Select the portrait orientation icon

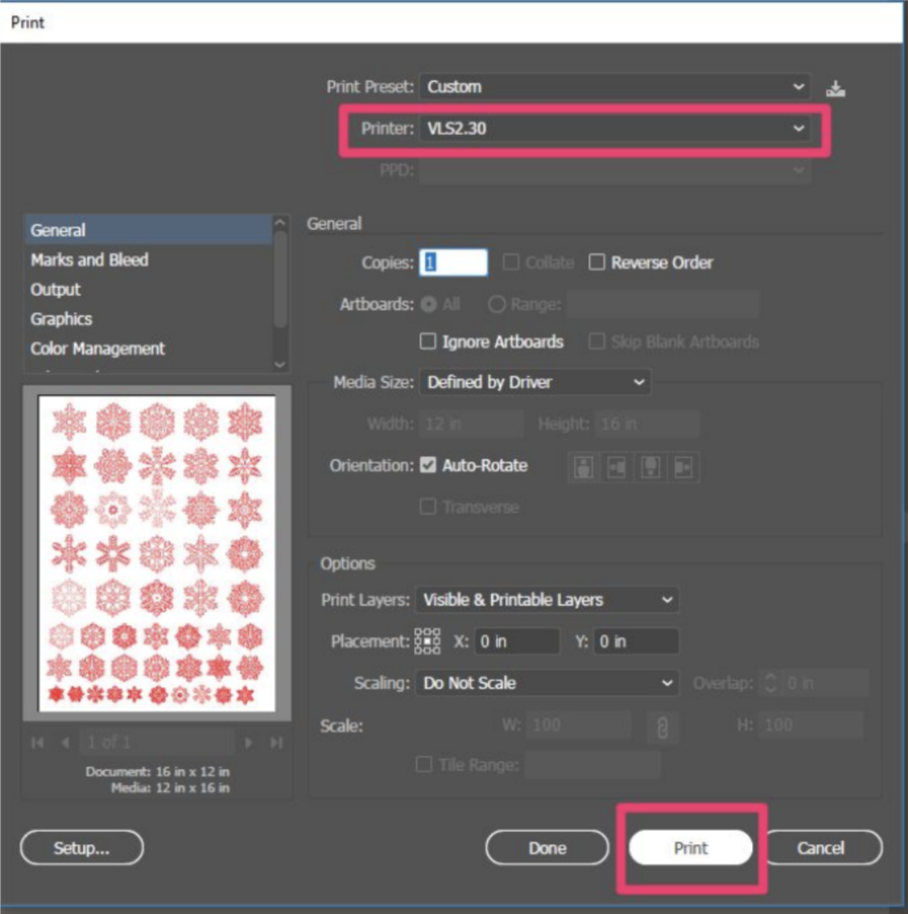coord(583,466)
